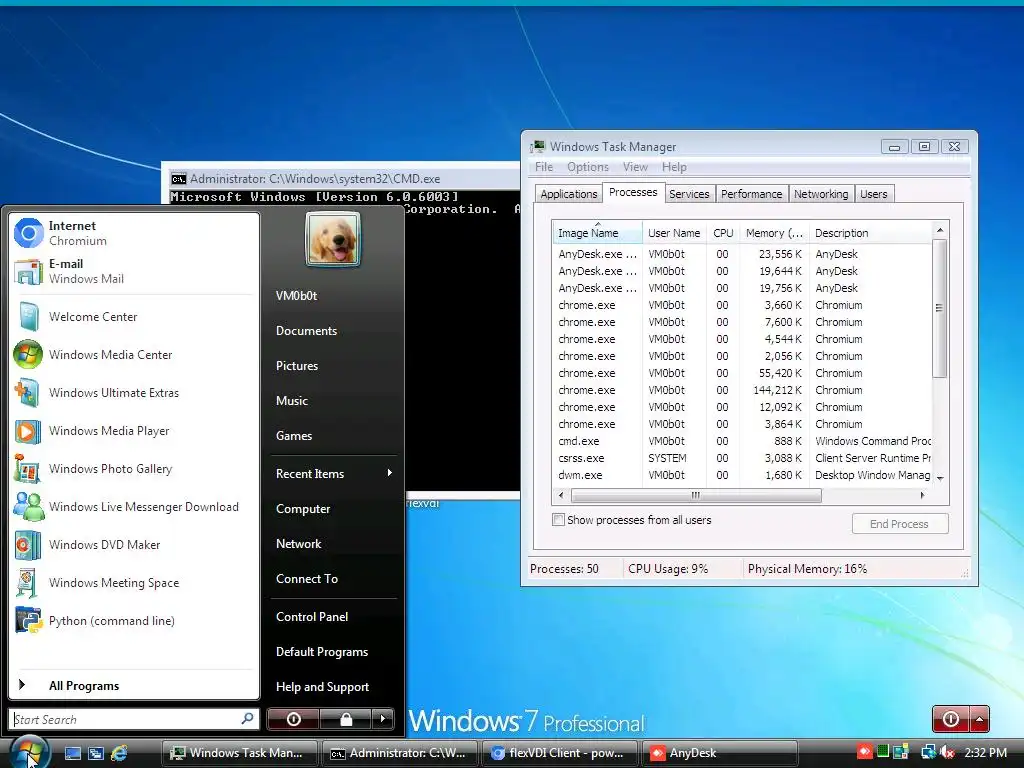
Task: Open dropdown arrow beside red power button
Action: pyautogui.click(x=980, y=719)
